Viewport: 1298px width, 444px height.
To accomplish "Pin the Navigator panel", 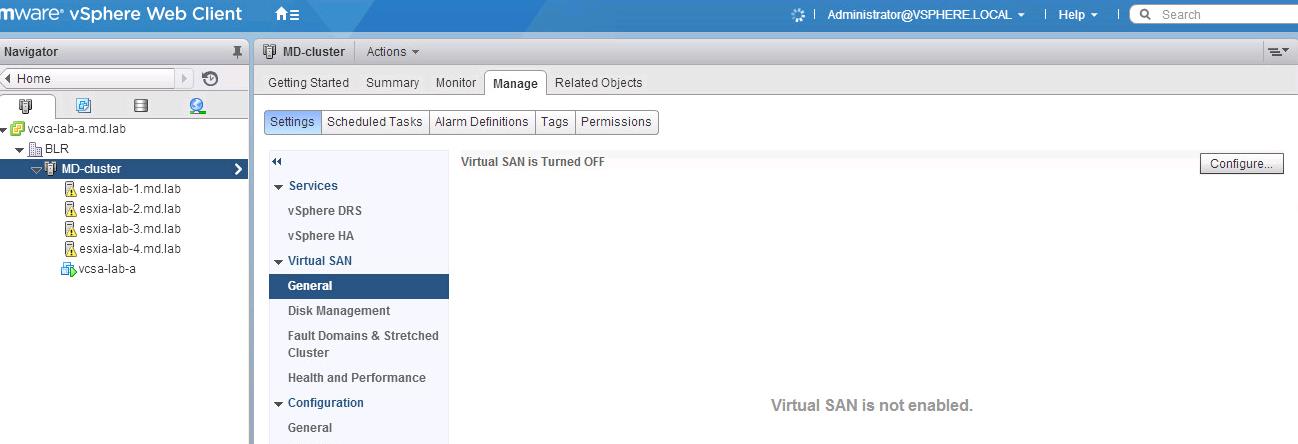I will coord(237,52).
